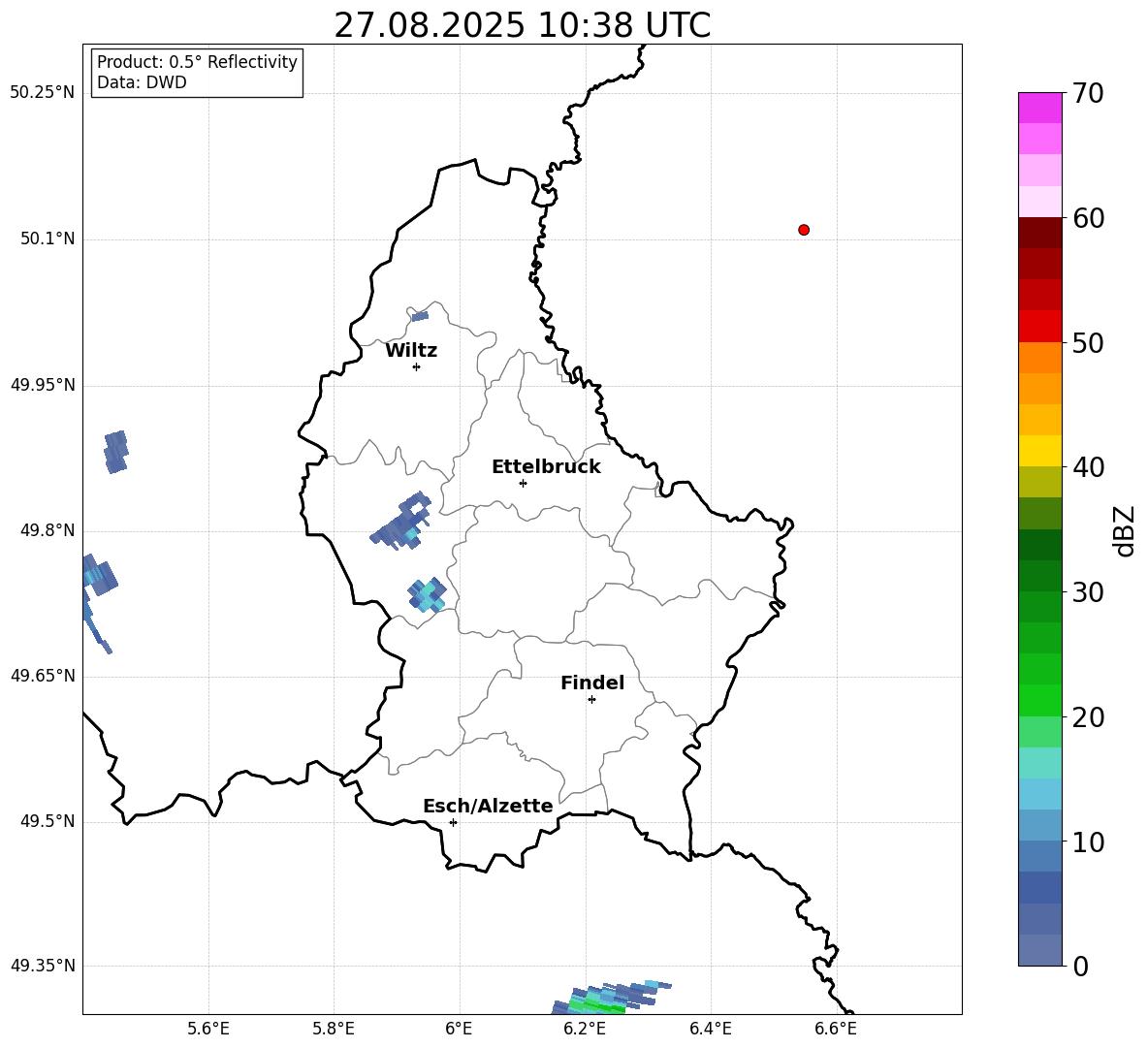
Task: Click the Wiltz station cross marker
Action: point(416,366)
